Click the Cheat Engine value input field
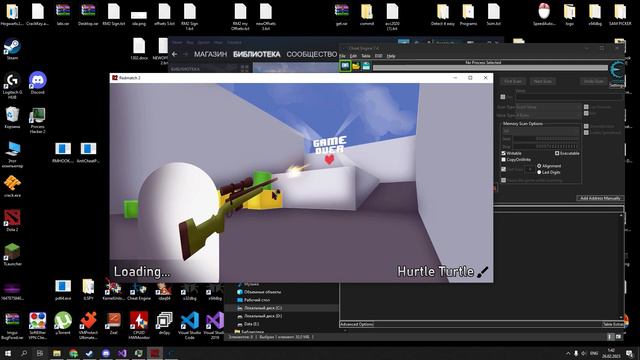 coord(569,97)
